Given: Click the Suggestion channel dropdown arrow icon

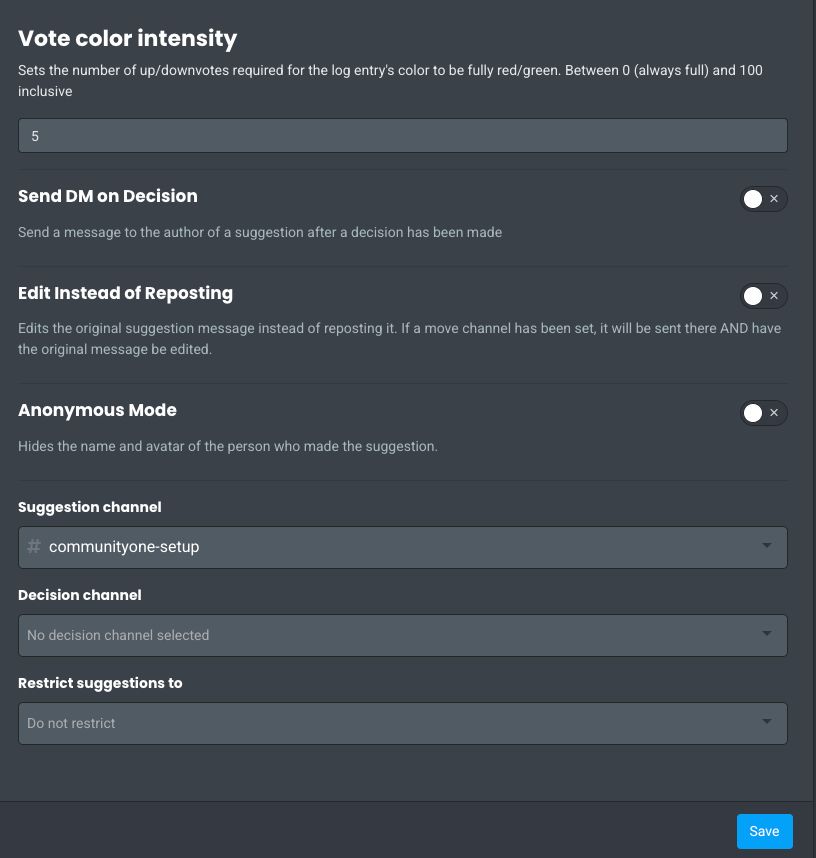Looking at the screenshot, I should point(767,546).
